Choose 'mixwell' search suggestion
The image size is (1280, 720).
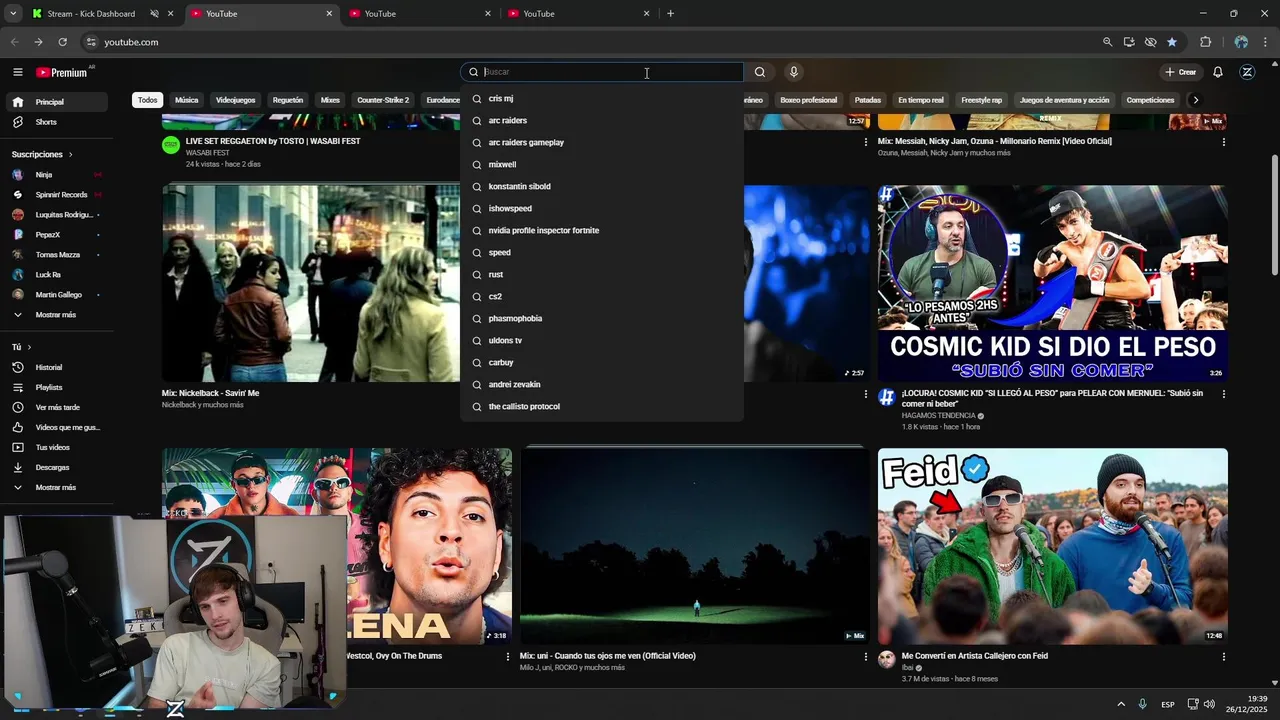(x=602, y=165)
